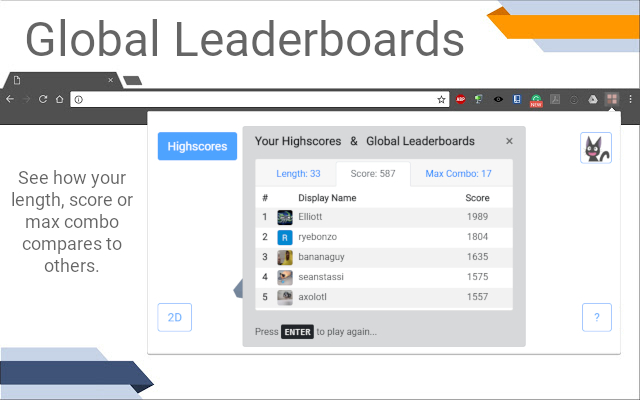640x400 pixels.
Task: Click the Global Leaderboards dialog heading
Action: [x=420, y=141]
